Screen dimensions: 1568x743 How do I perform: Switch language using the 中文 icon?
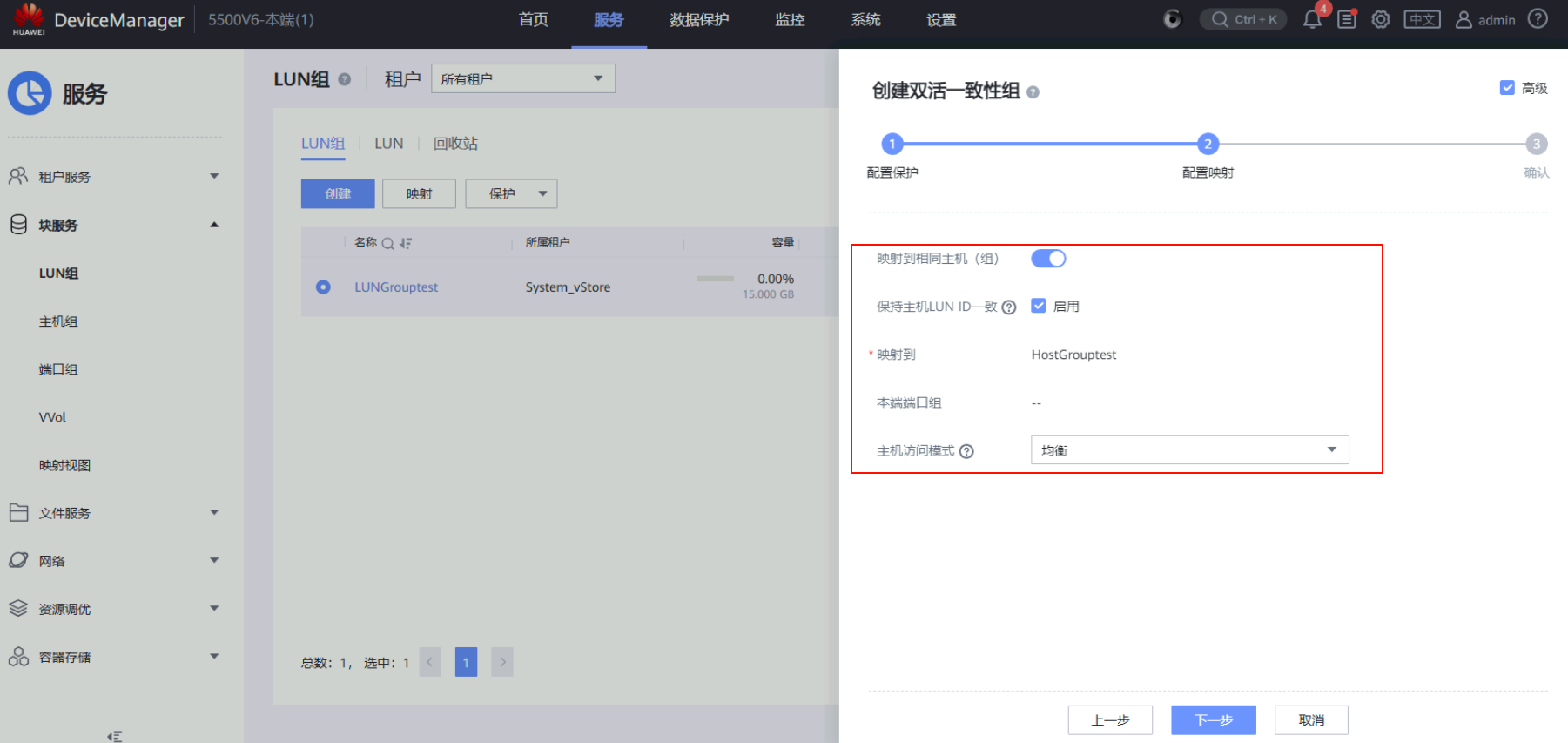(x=1422, y=19)
